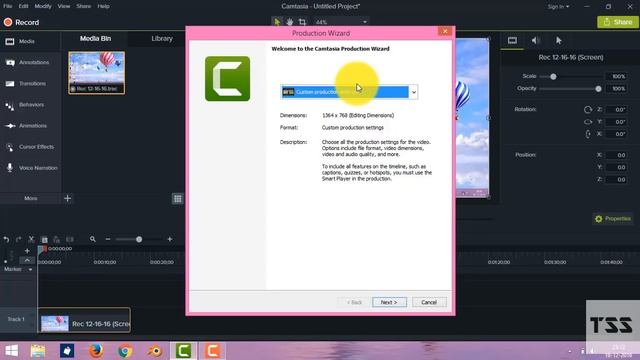The image size is (640, 360).
Task: Add a new track with plus icon
Action: [x=27, y=251]
